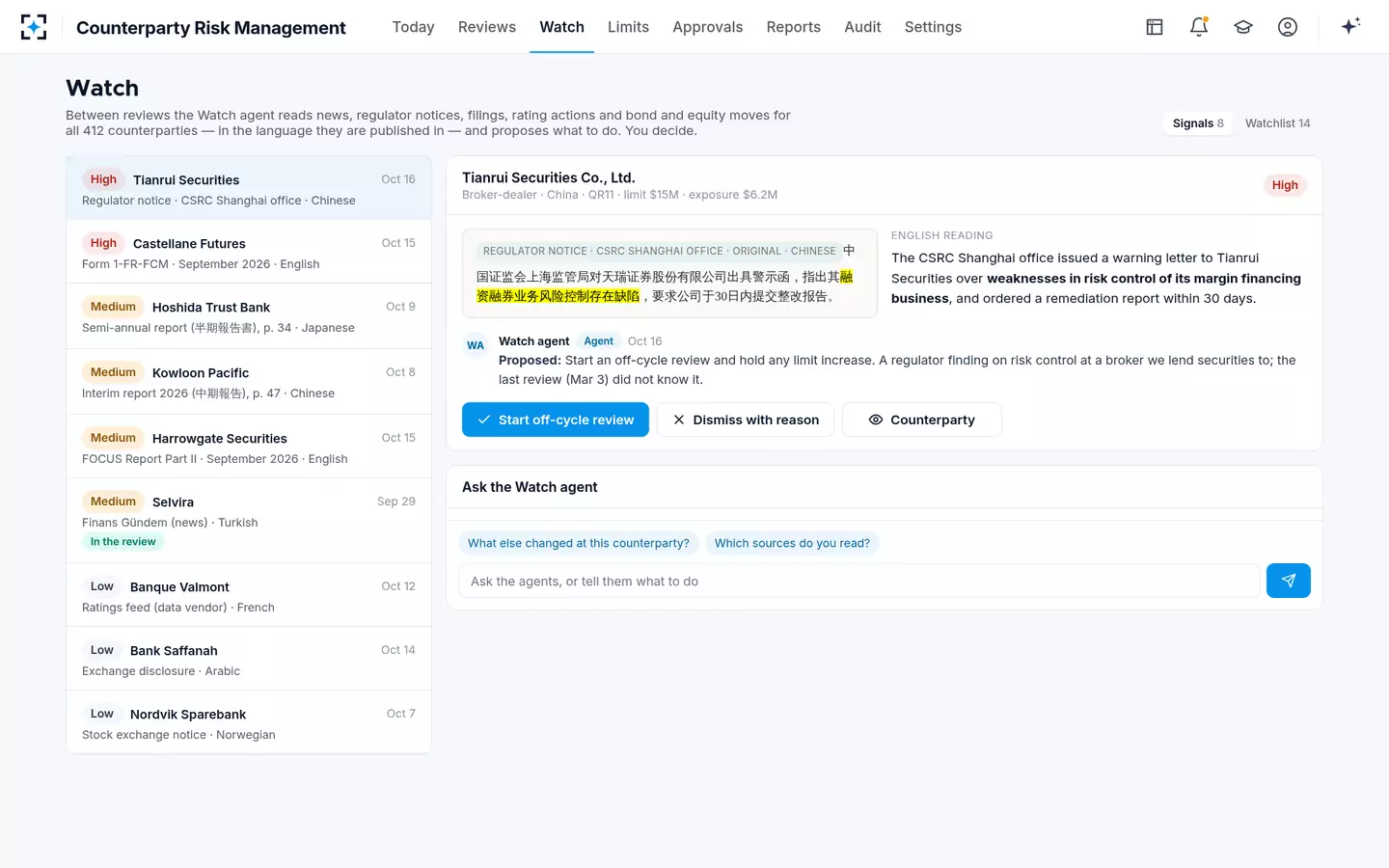1389x868 pixels.
Task: Dismiss with reason
Action: click(746, 420)
